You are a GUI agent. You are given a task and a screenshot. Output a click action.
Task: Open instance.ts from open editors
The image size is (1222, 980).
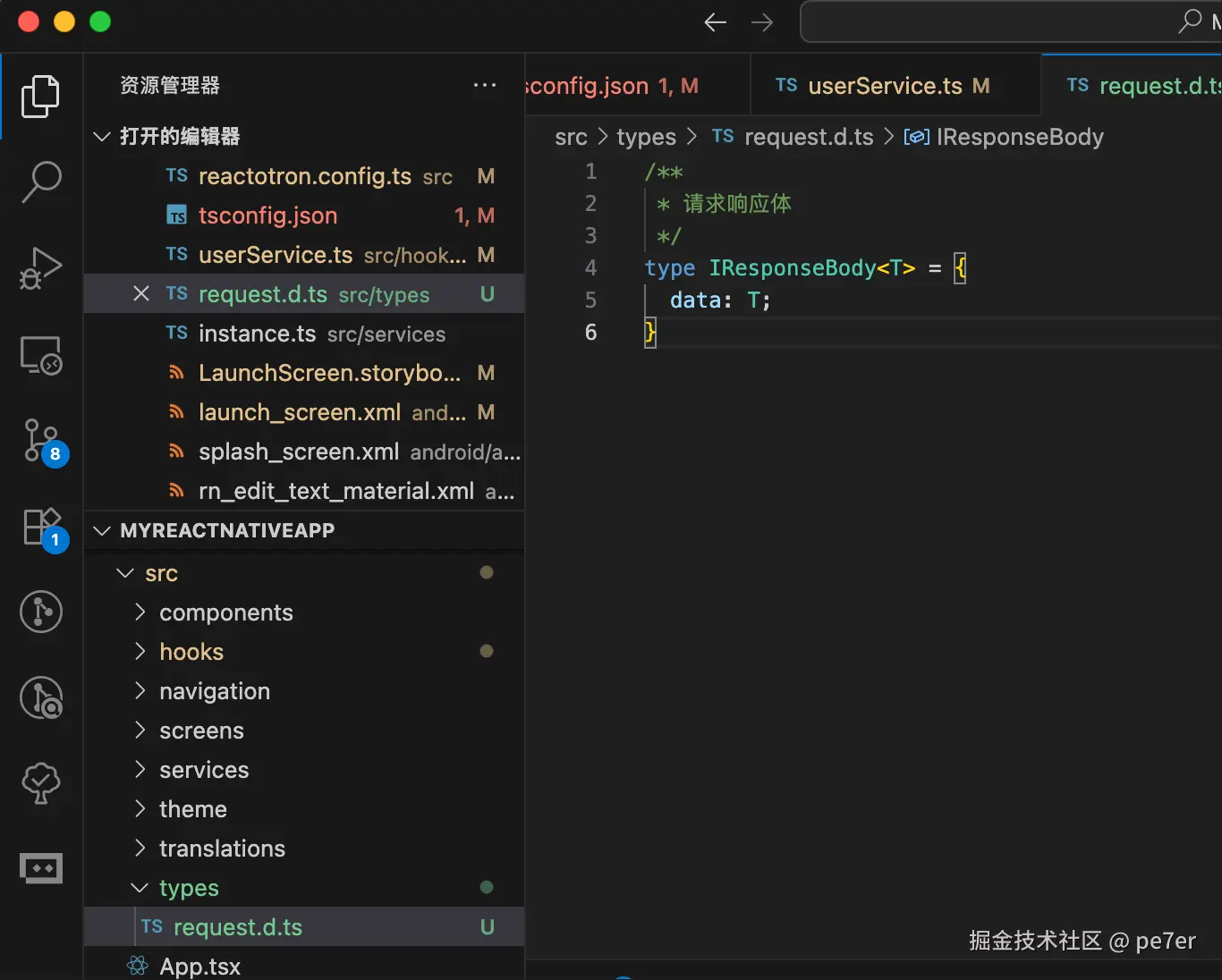(304, 334)
